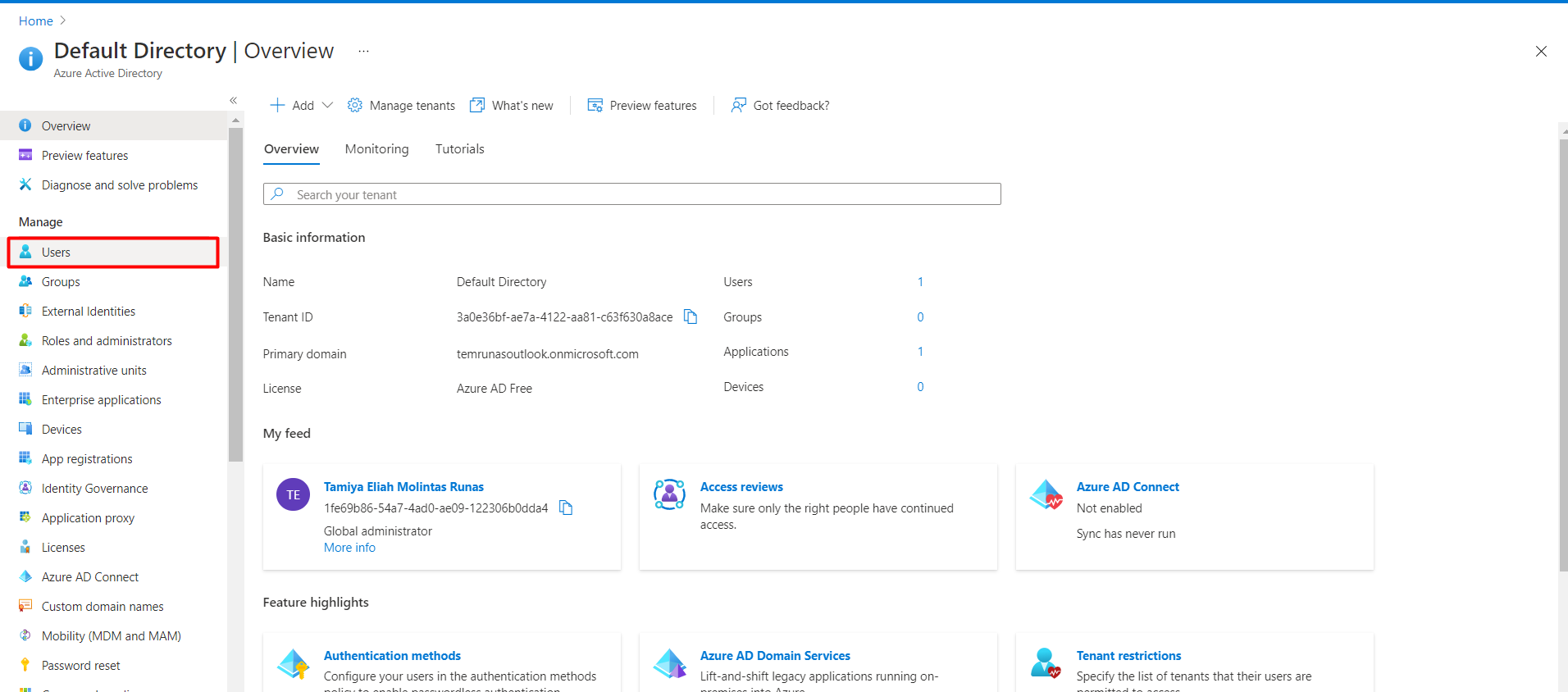Switch to the Tutorials tab
The image size is (1568, 692).
459,148
